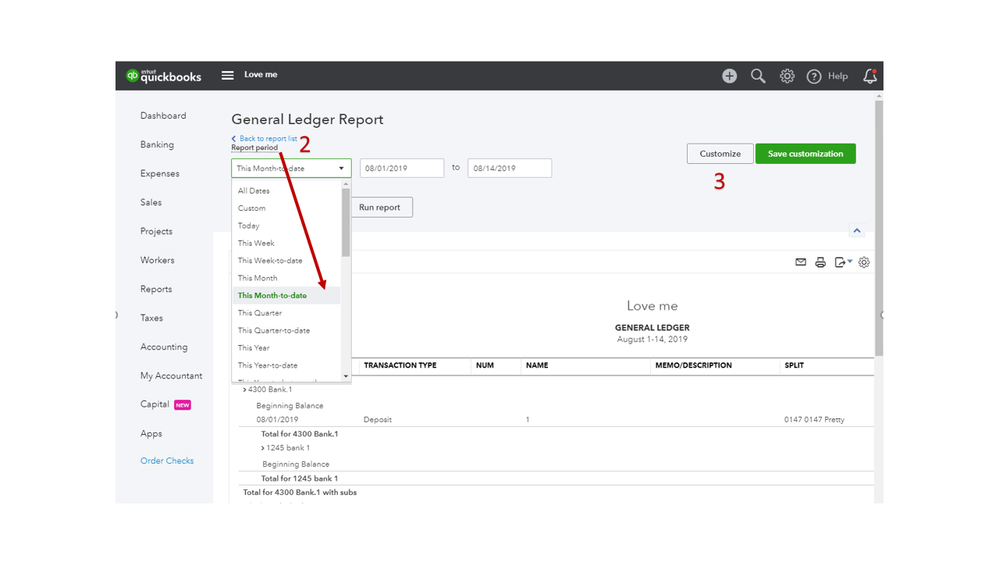999x562 pixels.
Task: Click Save customization button
Action: pyautogui.click(x=805, y=154)
